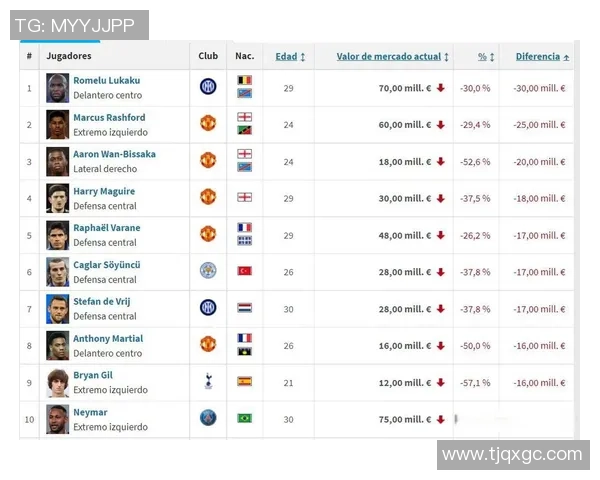Click Marcus Rashford portrait thumbnail
This screenshot has height=480, width=600.
click(x=58, y=124)
